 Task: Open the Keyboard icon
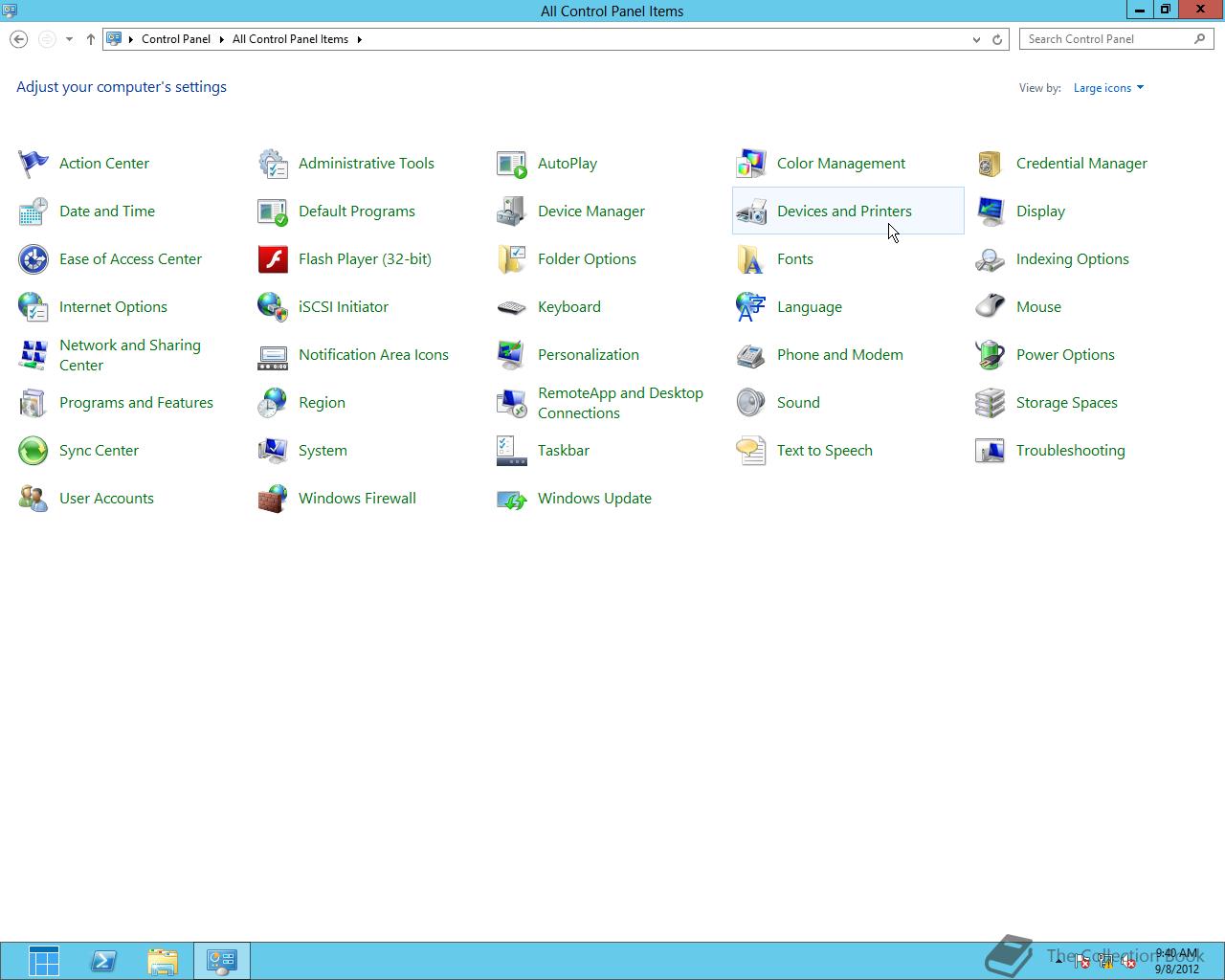click(x=512, y=307)
